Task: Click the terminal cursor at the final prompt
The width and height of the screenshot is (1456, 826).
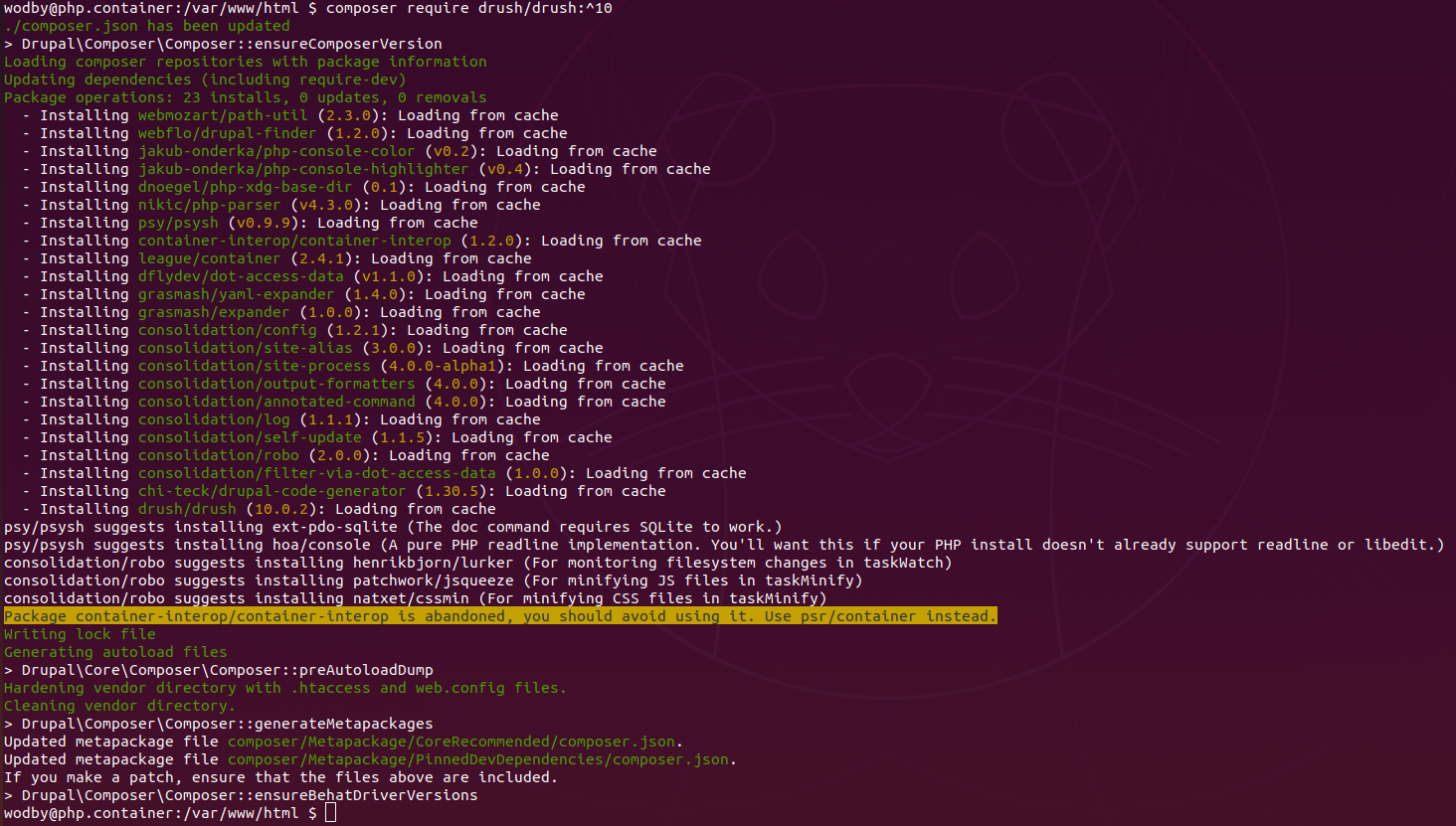Action: click(x=331, y=813)
